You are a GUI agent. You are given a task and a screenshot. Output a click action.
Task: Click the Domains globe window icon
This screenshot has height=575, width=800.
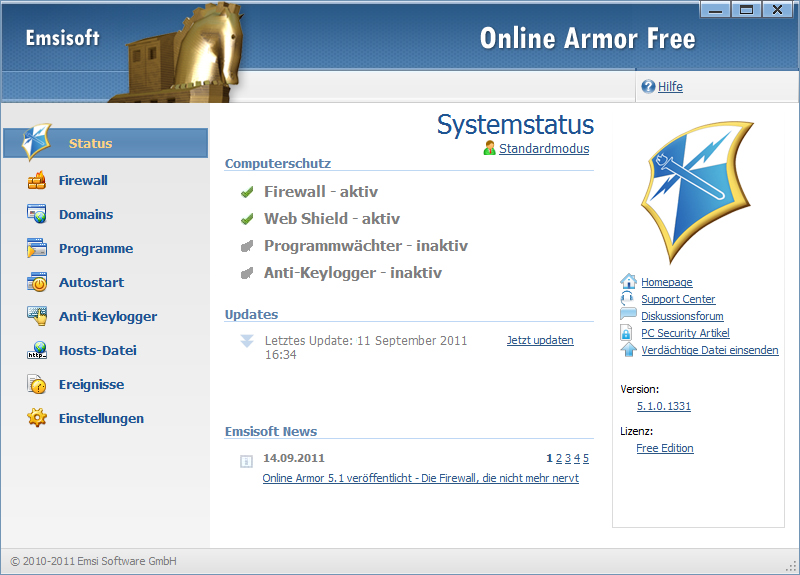click(37, 214)
